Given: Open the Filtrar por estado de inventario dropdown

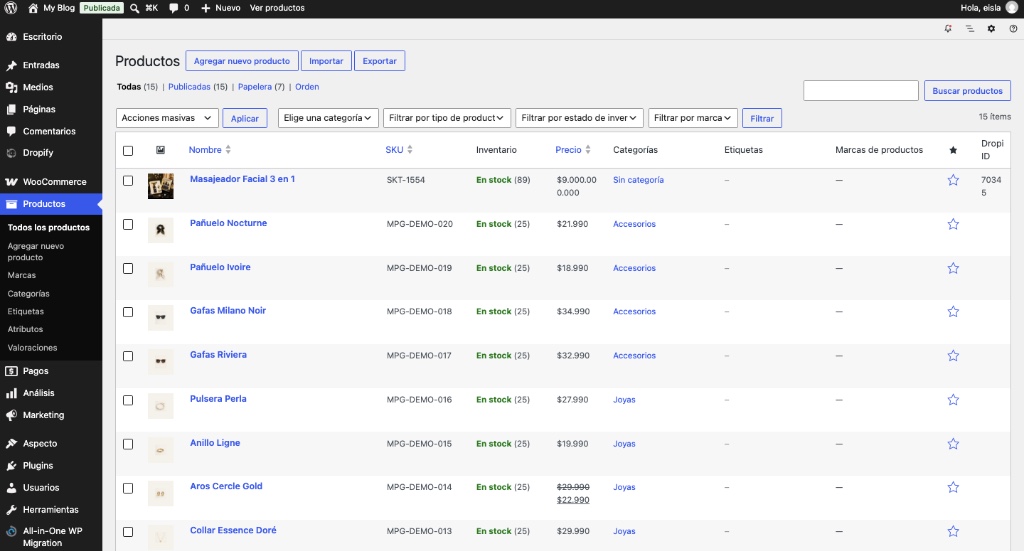Looking at the screenshot, I should click(x=579, y=118).
